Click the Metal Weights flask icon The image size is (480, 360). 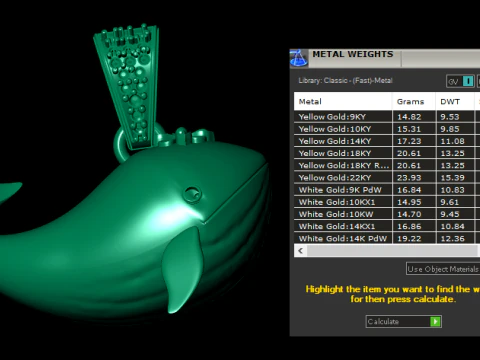click(x=299, y=58)
